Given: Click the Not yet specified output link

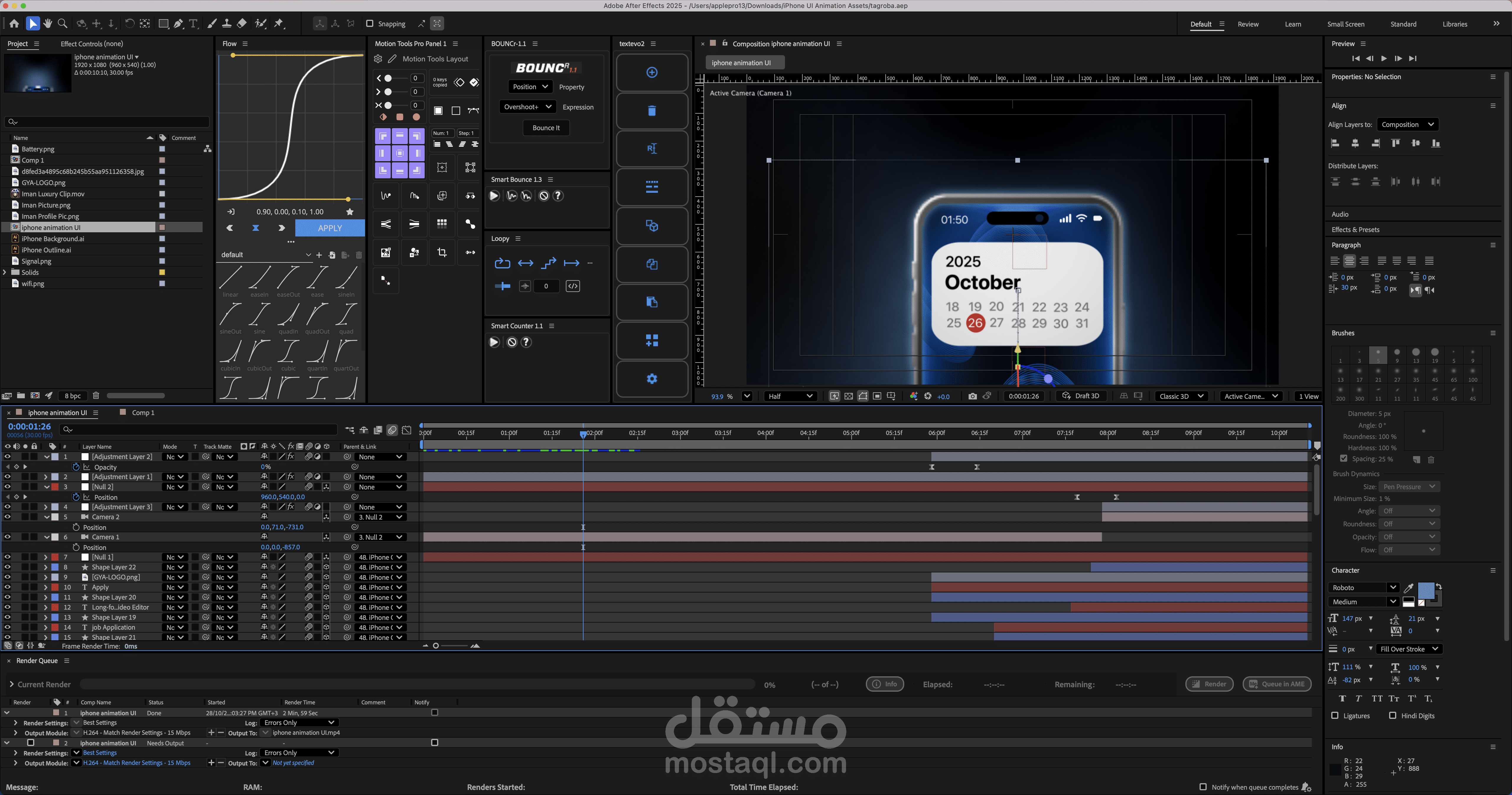Looking at the screenshot, I should 294,763.
